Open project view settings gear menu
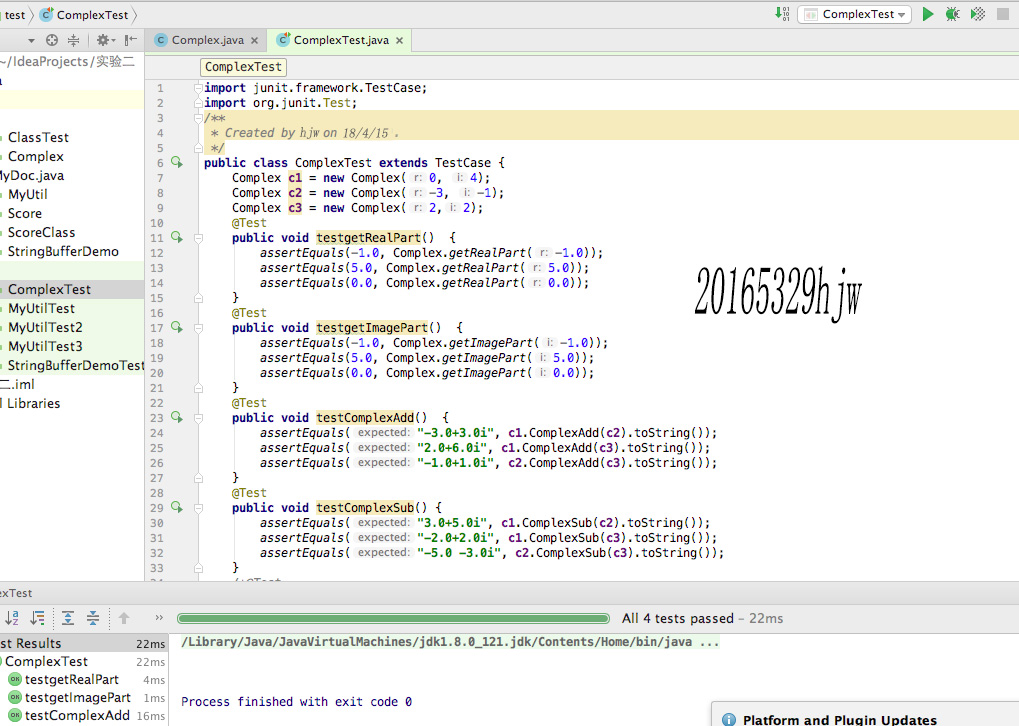Image resolution: width=1019 pixels, height=726 pixels. coord(103,40)
